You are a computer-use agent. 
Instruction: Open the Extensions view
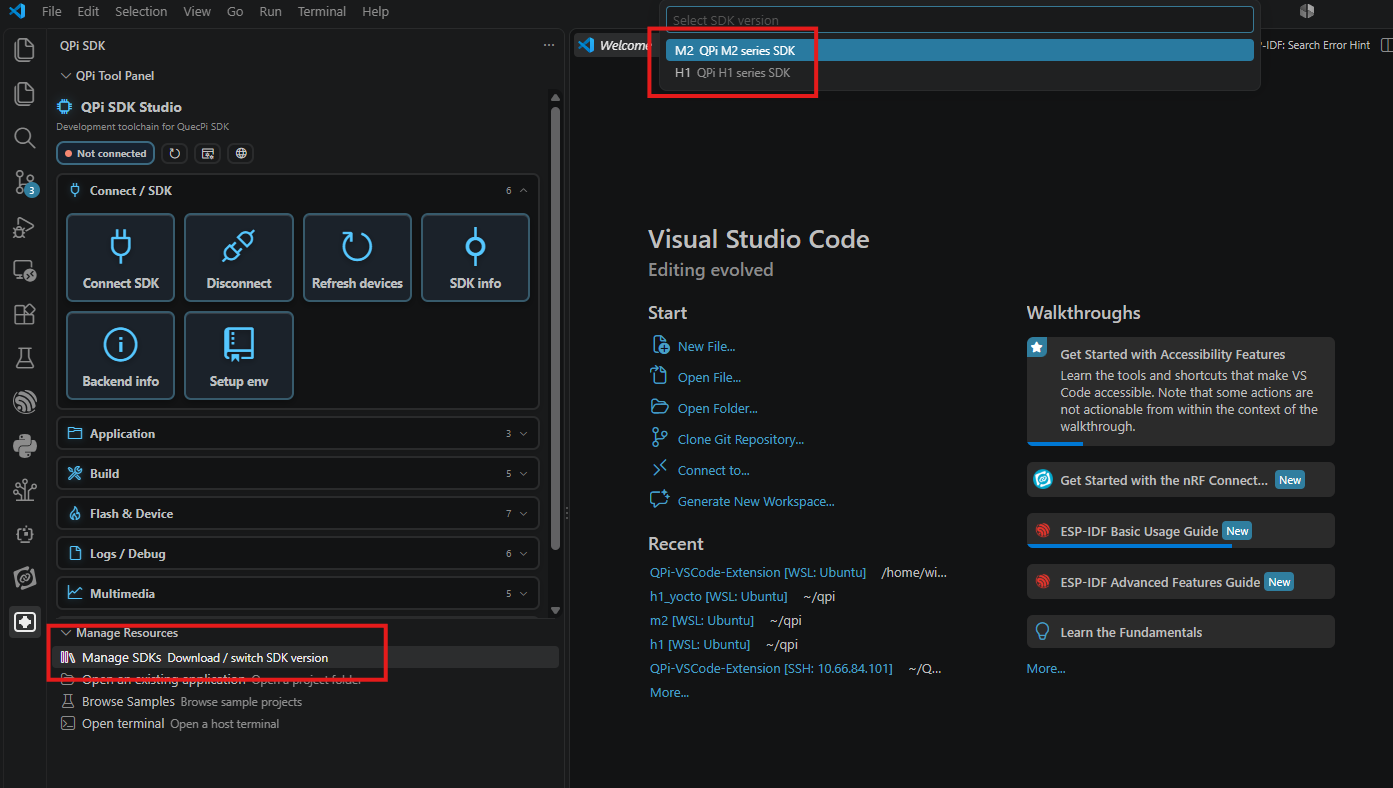[x=24, y=314]
